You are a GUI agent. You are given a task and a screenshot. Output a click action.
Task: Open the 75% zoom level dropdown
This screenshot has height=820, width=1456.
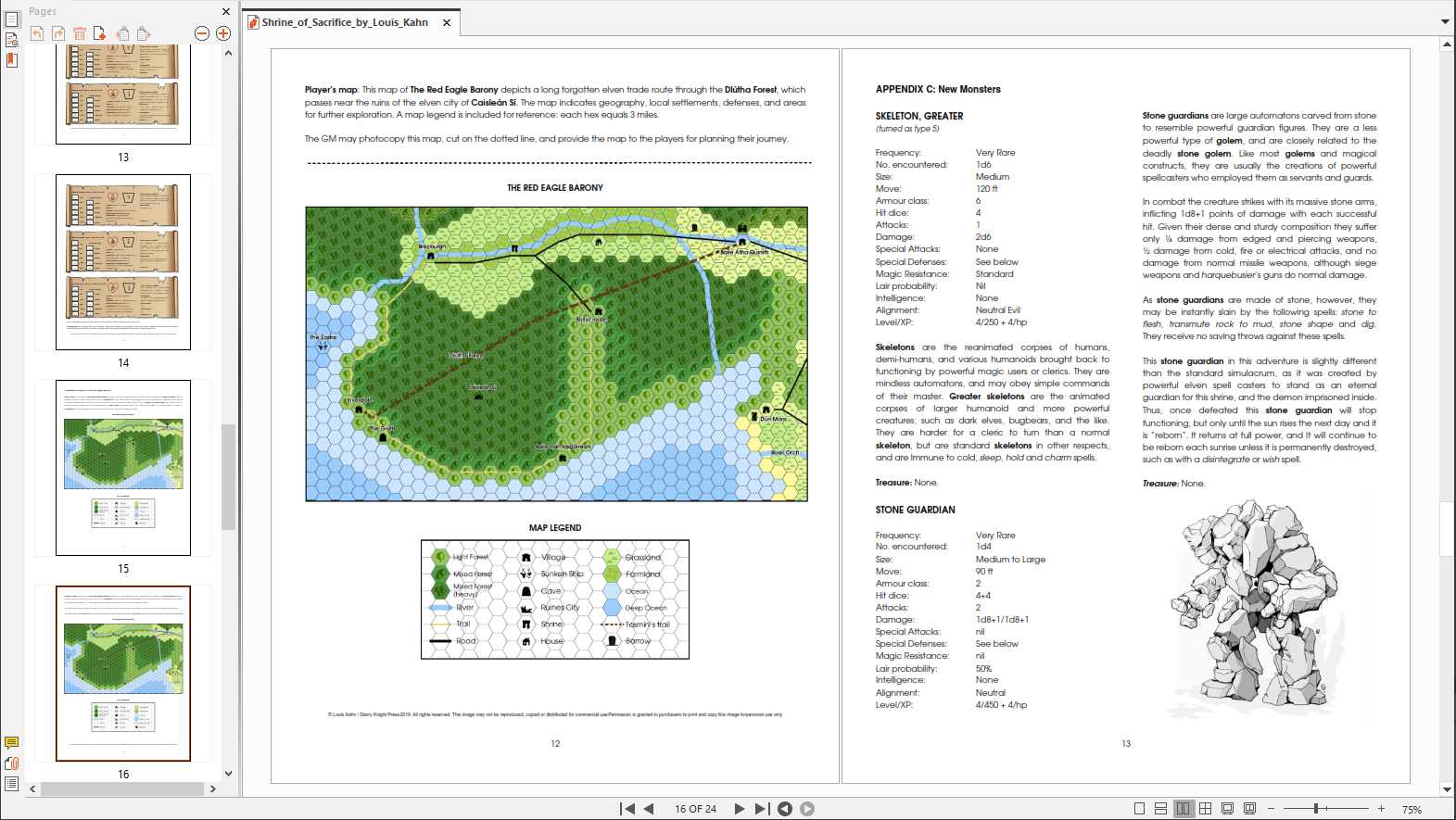1412,809
